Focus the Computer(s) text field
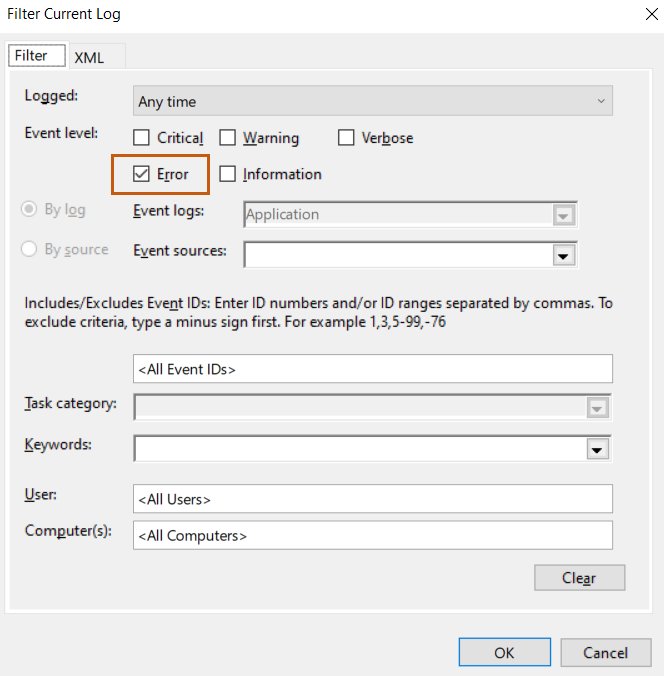Image resolution: width=664 pixels, height=676 pixels. (x=372, y=536)
